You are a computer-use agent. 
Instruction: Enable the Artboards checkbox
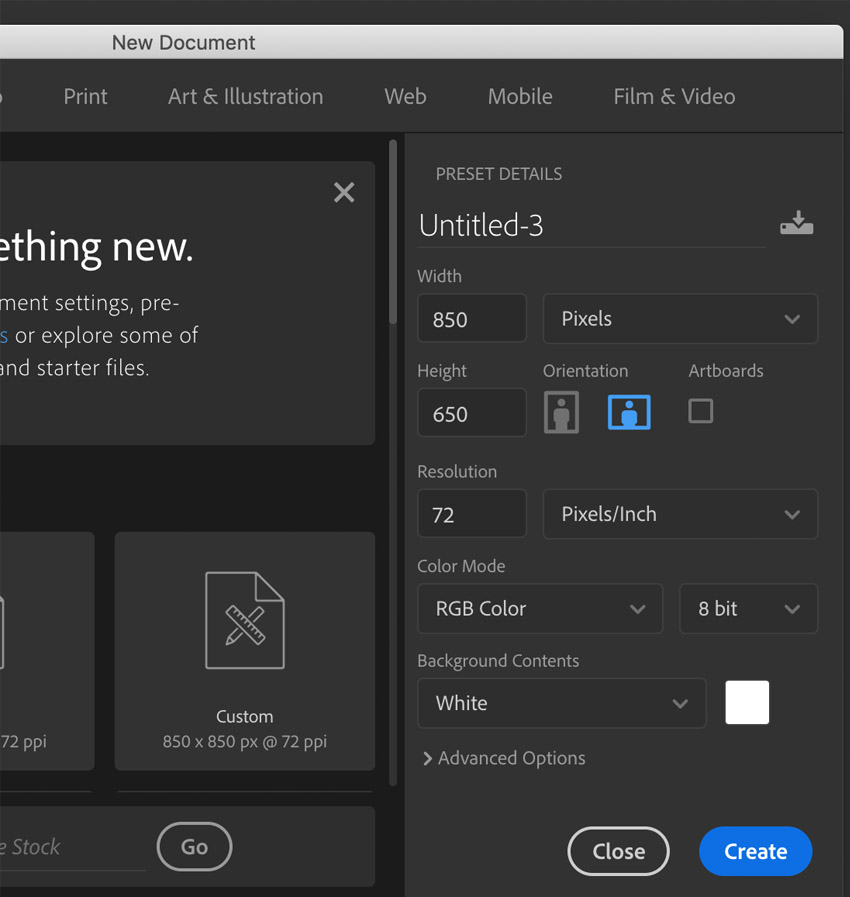(700, 411)
